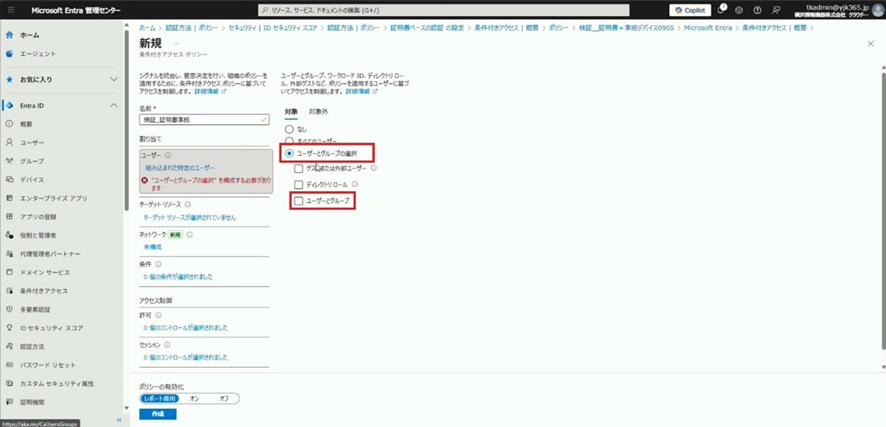Collapse the left navigation panel arrows
This screenshot has height=427, width=886.
[x=117, y=420]
